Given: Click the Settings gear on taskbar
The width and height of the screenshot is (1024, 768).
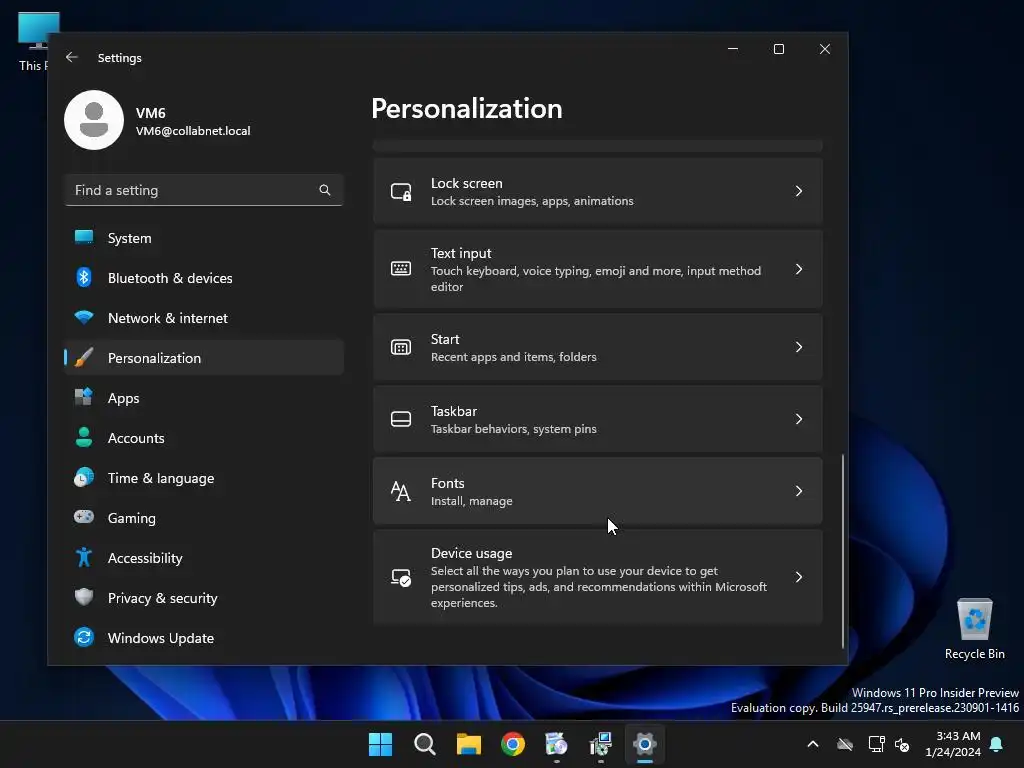Looking at the screenshot, I should (645, 744).
